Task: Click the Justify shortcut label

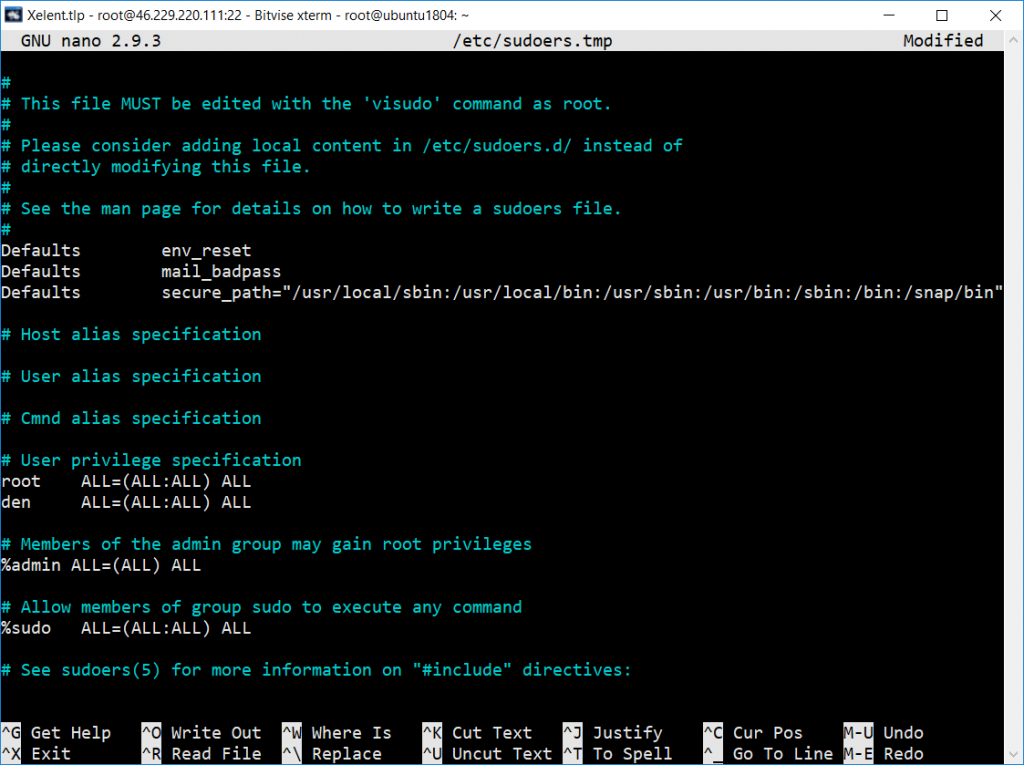Action: [628, 733]
